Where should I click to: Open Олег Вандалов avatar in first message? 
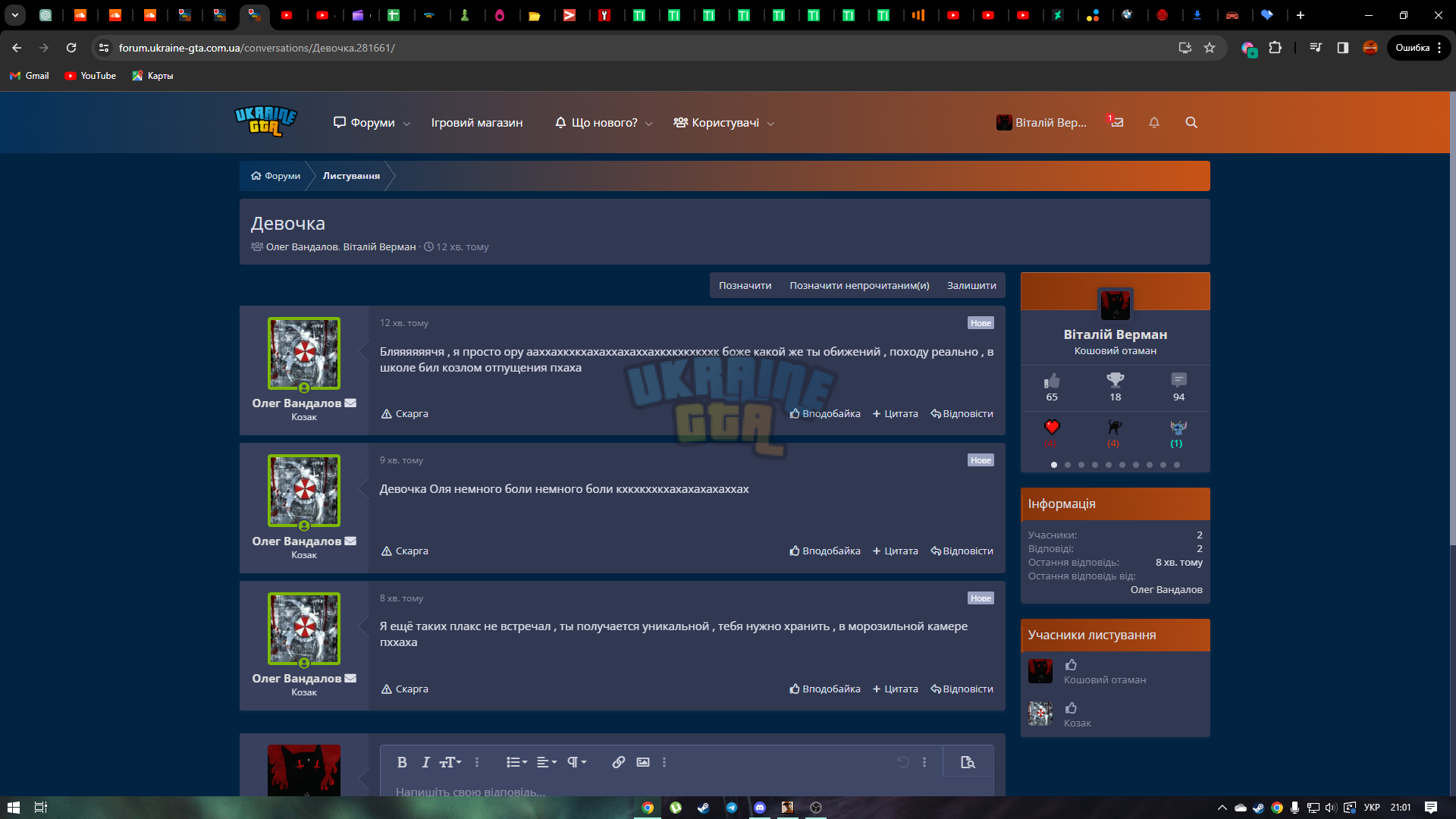click(304, 353)
